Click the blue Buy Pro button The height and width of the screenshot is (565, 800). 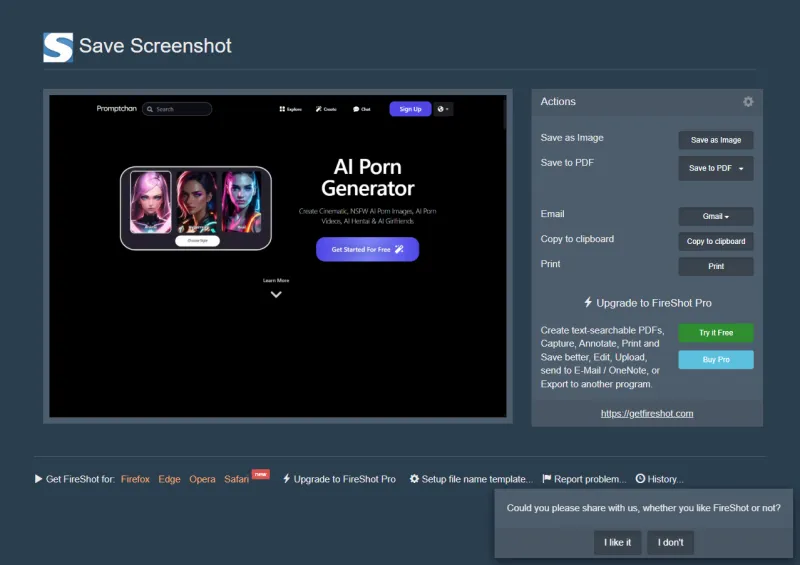click(x=715, y=359)
